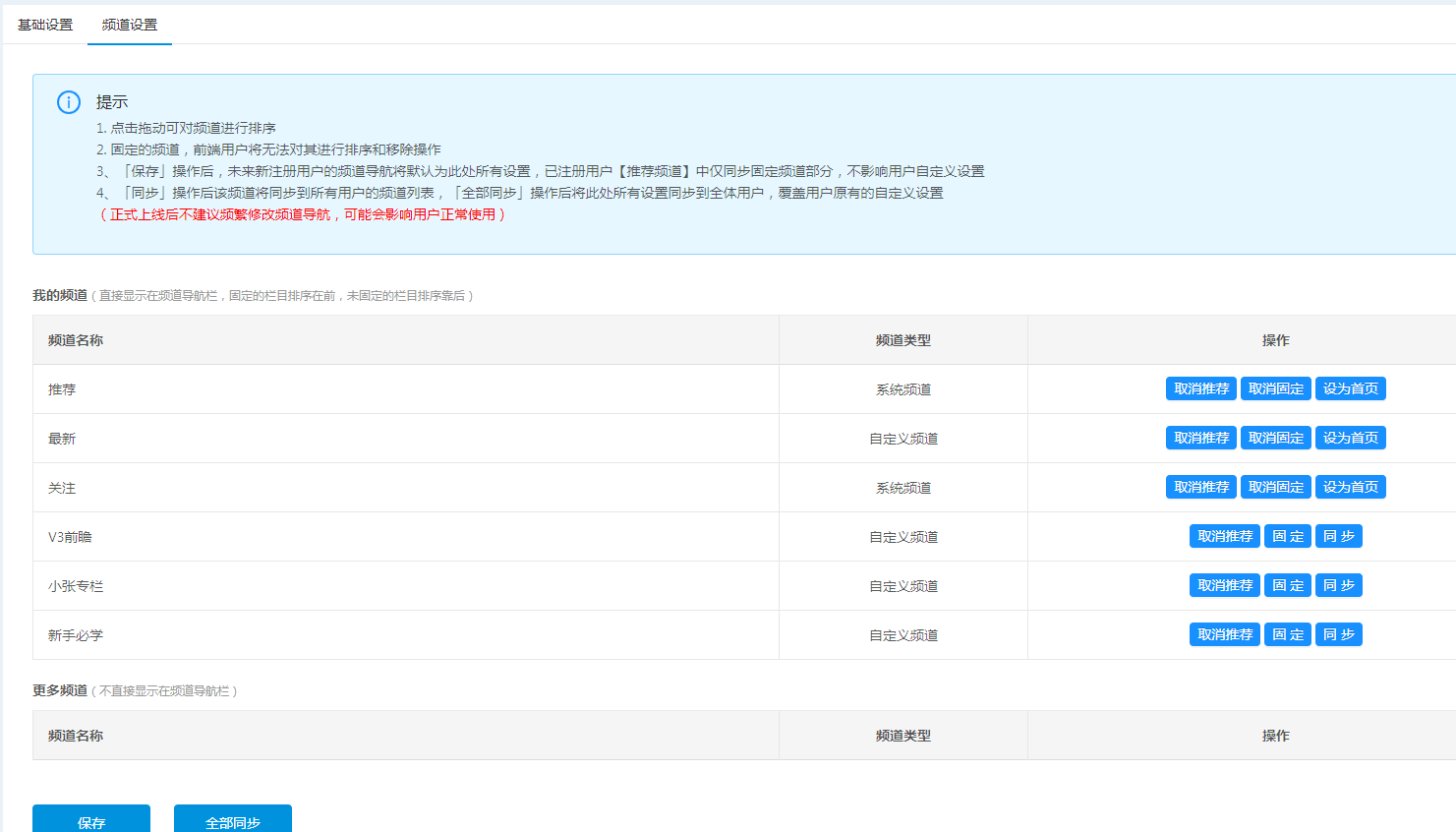Click the 保存 button

[x=91, y=819]
